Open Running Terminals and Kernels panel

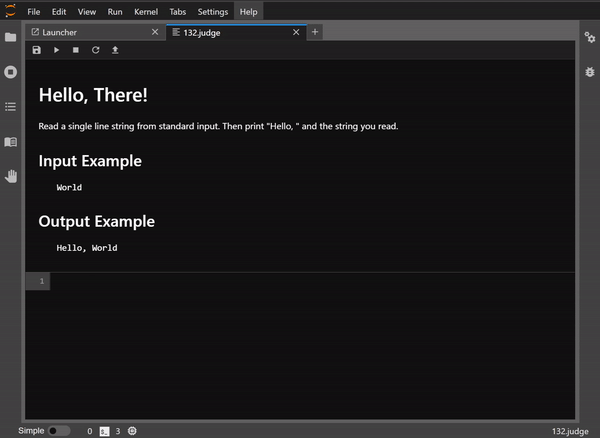pos(10,72)
